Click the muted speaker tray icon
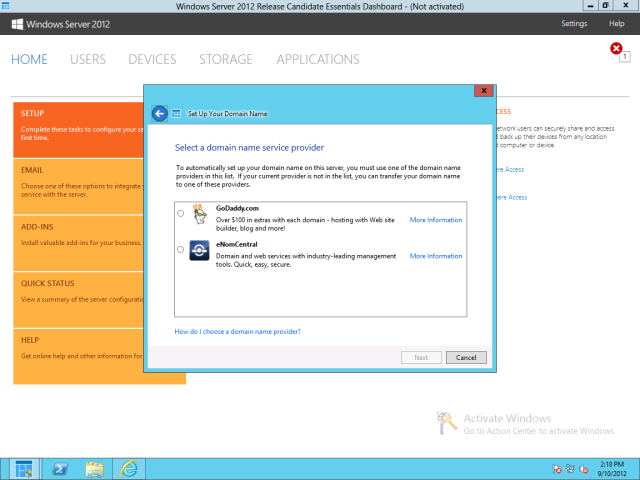The width and height of the screenshot is (640, 480). click(x=584, y=469)
